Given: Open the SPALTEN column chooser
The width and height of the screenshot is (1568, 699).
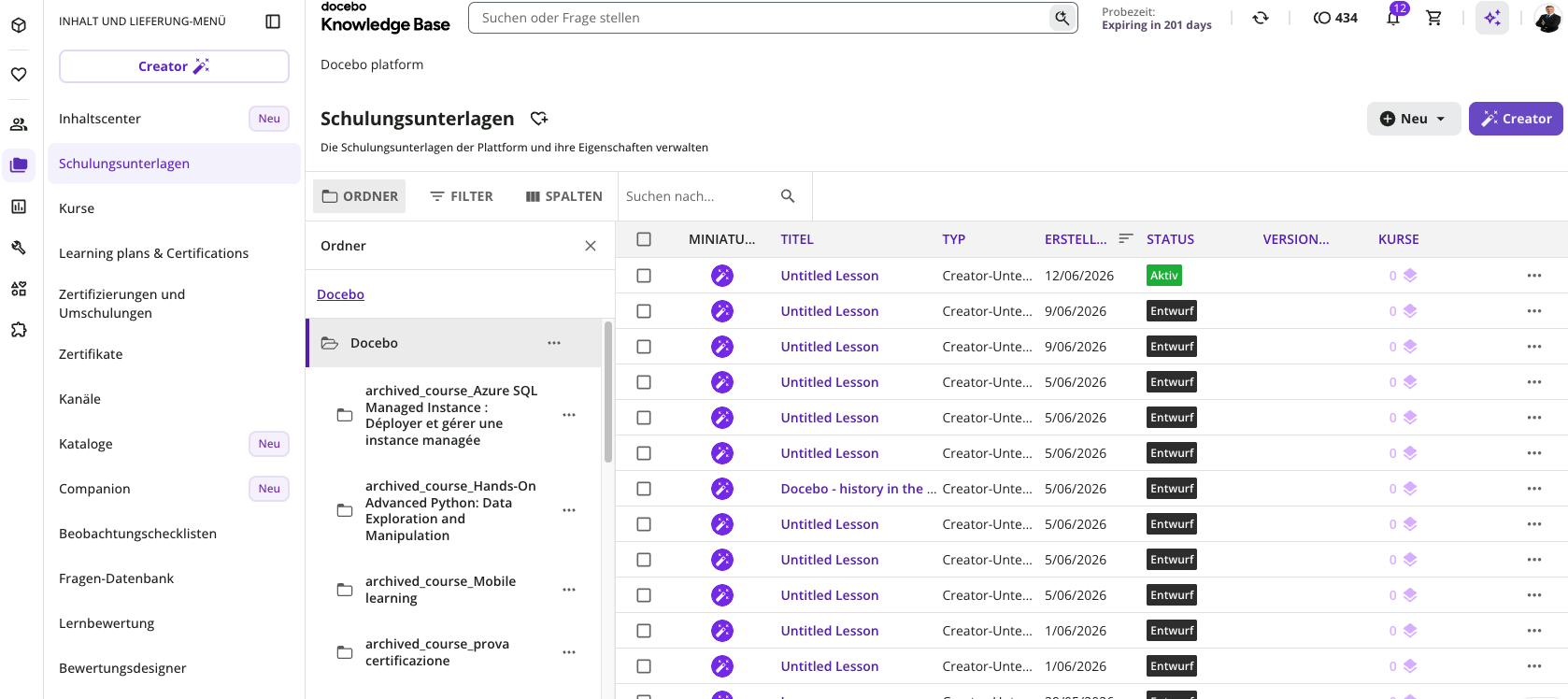Looking at the screenshot, I should tap(563, 196).
